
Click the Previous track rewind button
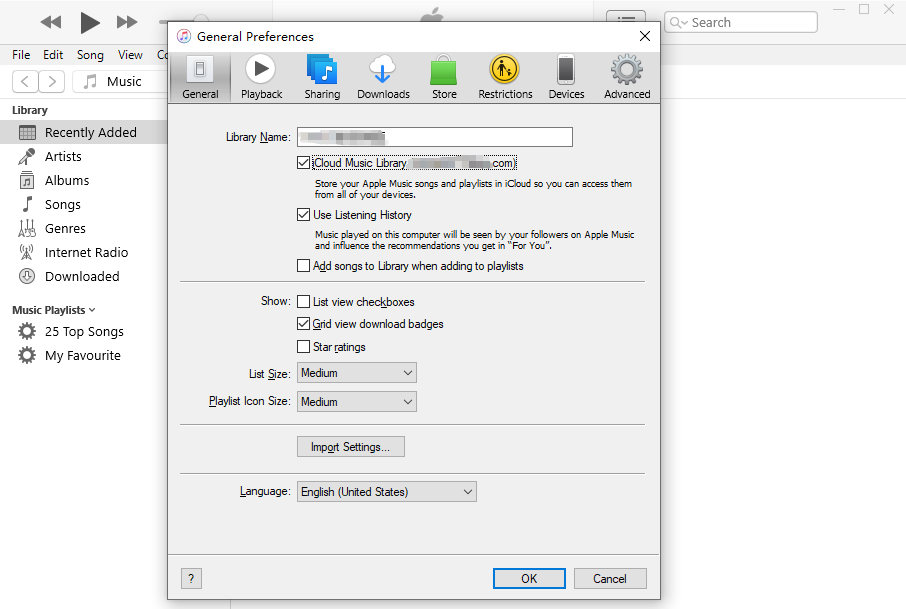pyautogui.click(x=51, y=23)
